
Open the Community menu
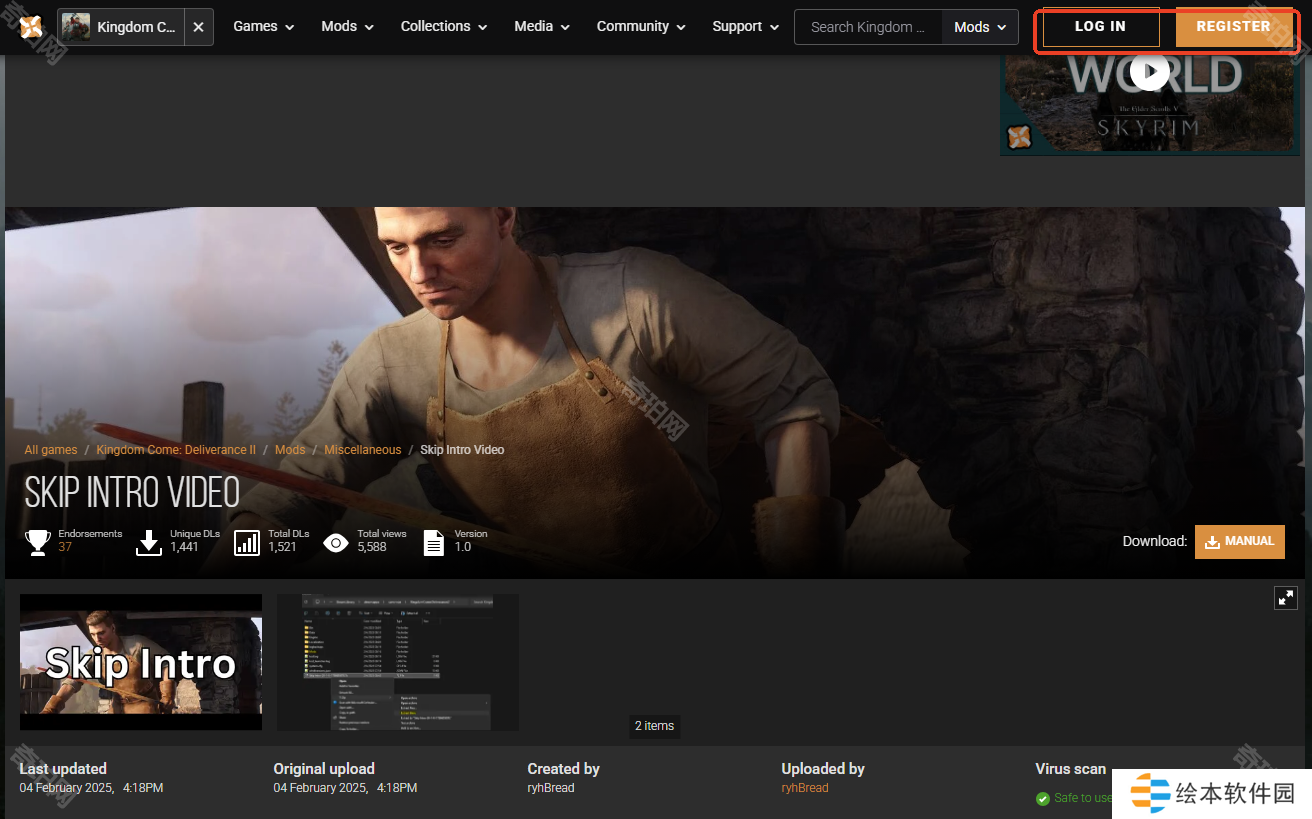(x=641, y=27)
